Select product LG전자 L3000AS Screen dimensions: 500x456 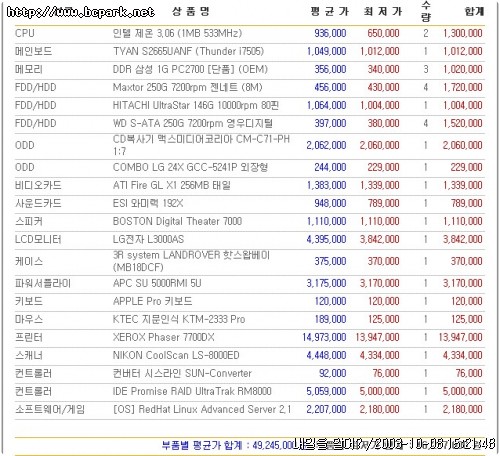148,239
